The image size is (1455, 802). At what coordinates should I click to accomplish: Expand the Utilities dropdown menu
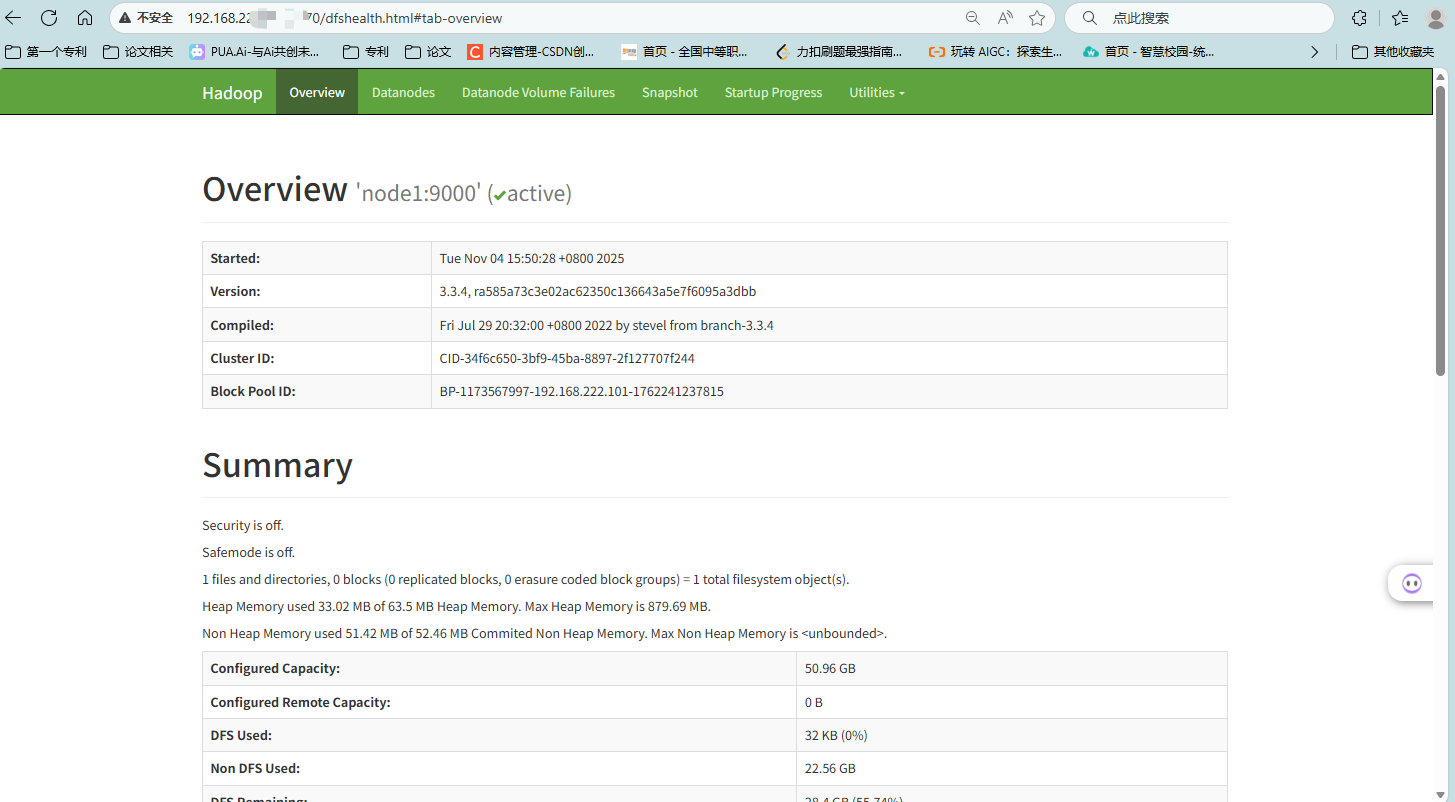click(877, 92)
